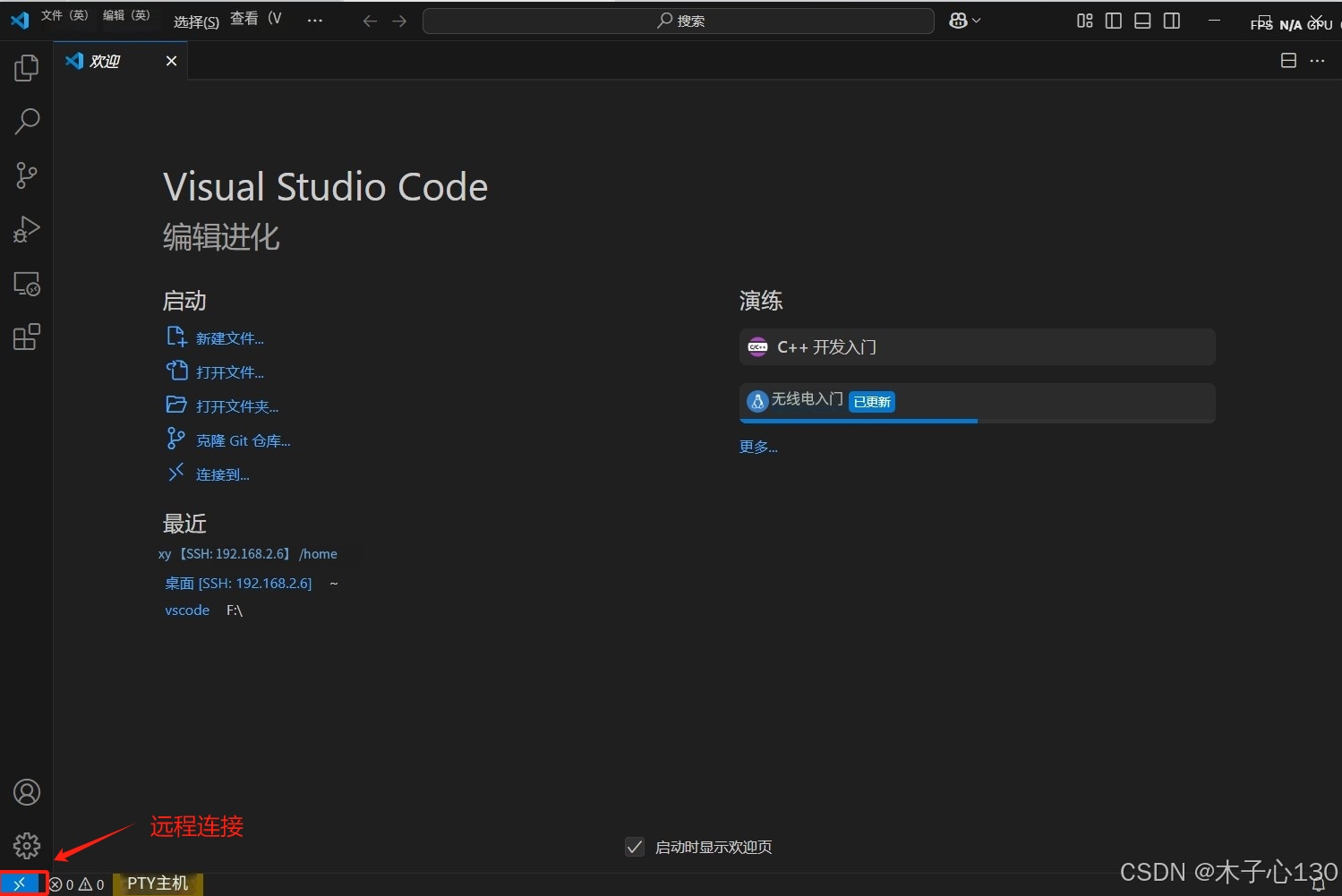Select the 欢迎 tab

[121, 61]
